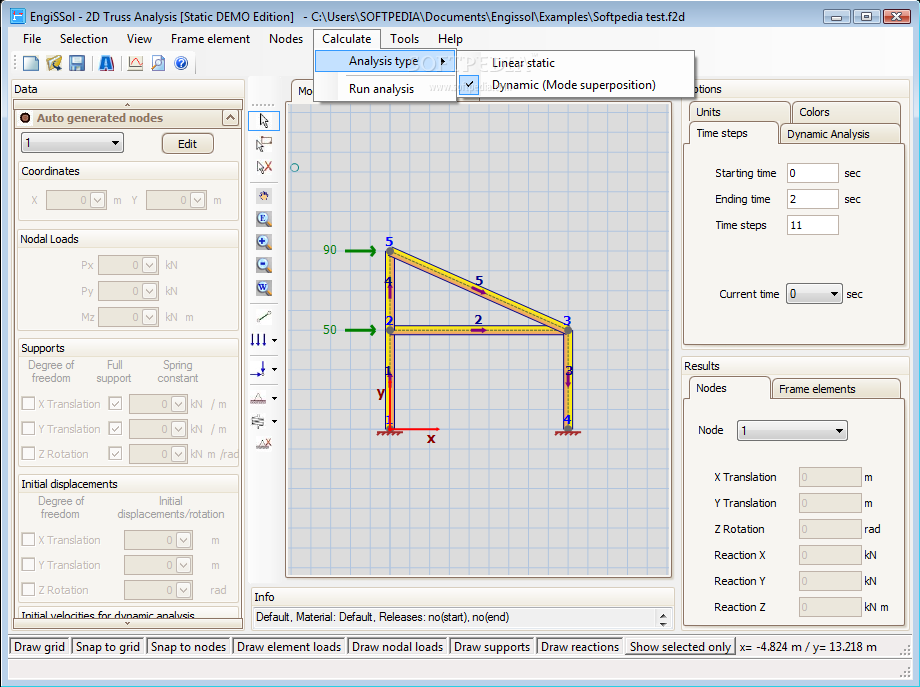
Task: Toggle Full support checkbox for X Translation
Action: (x=115, y=404)
